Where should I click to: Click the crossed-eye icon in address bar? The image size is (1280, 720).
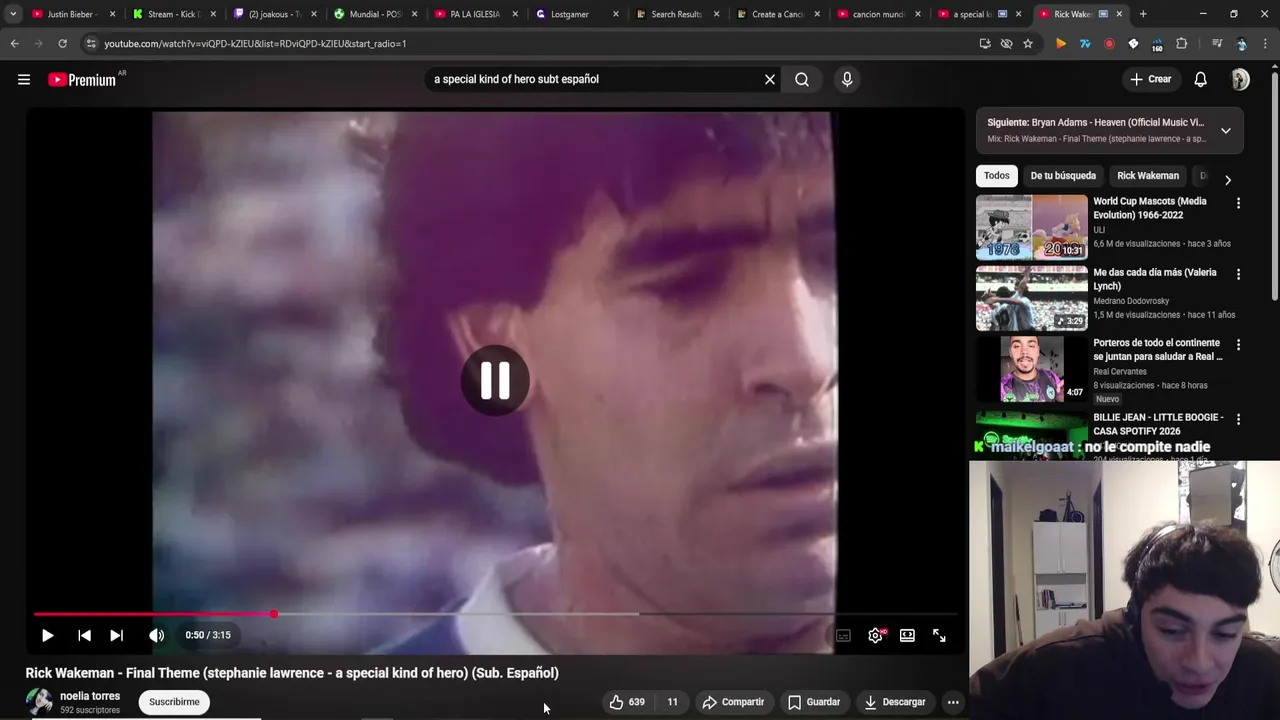1006,44
